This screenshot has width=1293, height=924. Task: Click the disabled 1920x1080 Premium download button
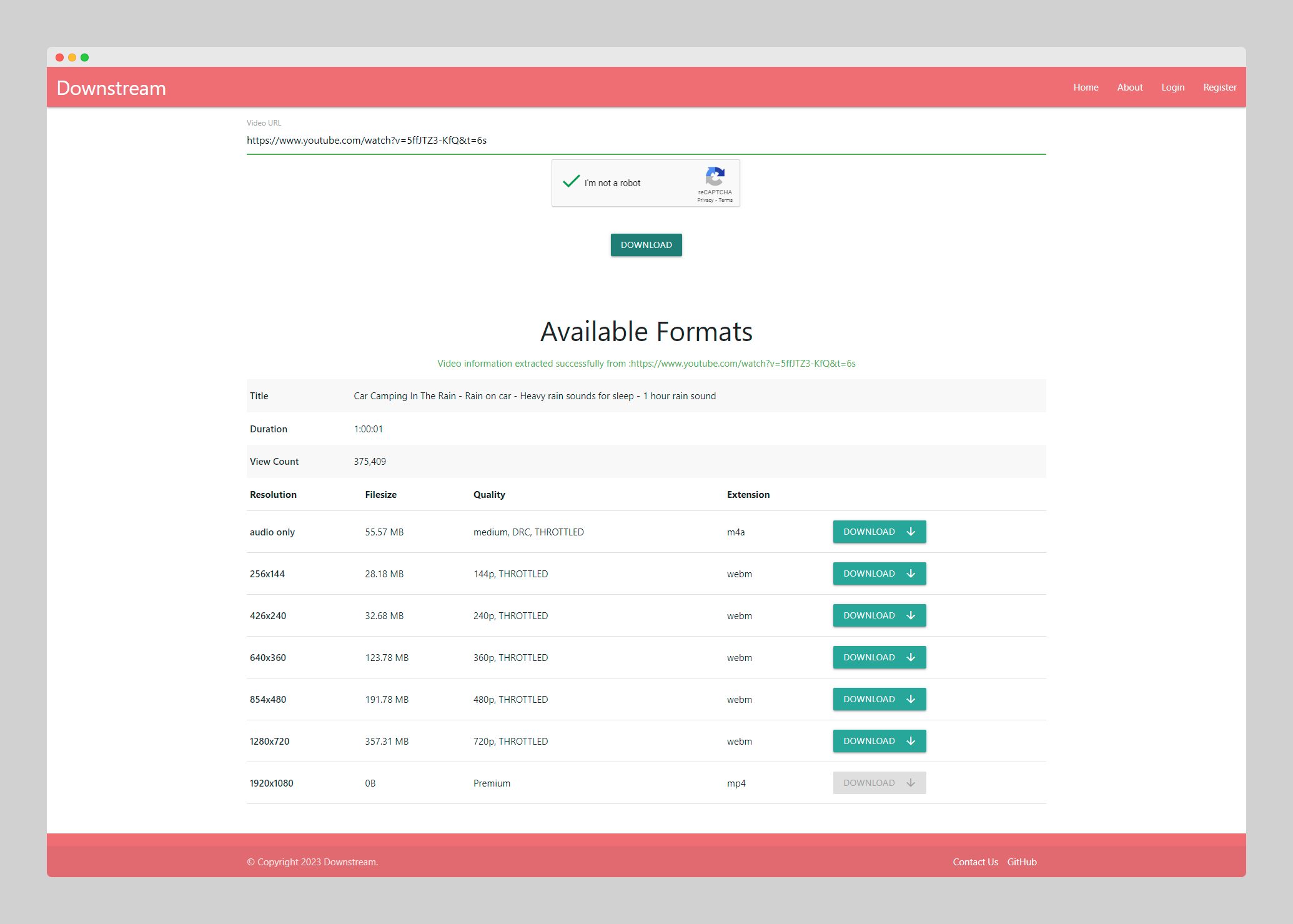pyautogui.click(x=879, y=783)
